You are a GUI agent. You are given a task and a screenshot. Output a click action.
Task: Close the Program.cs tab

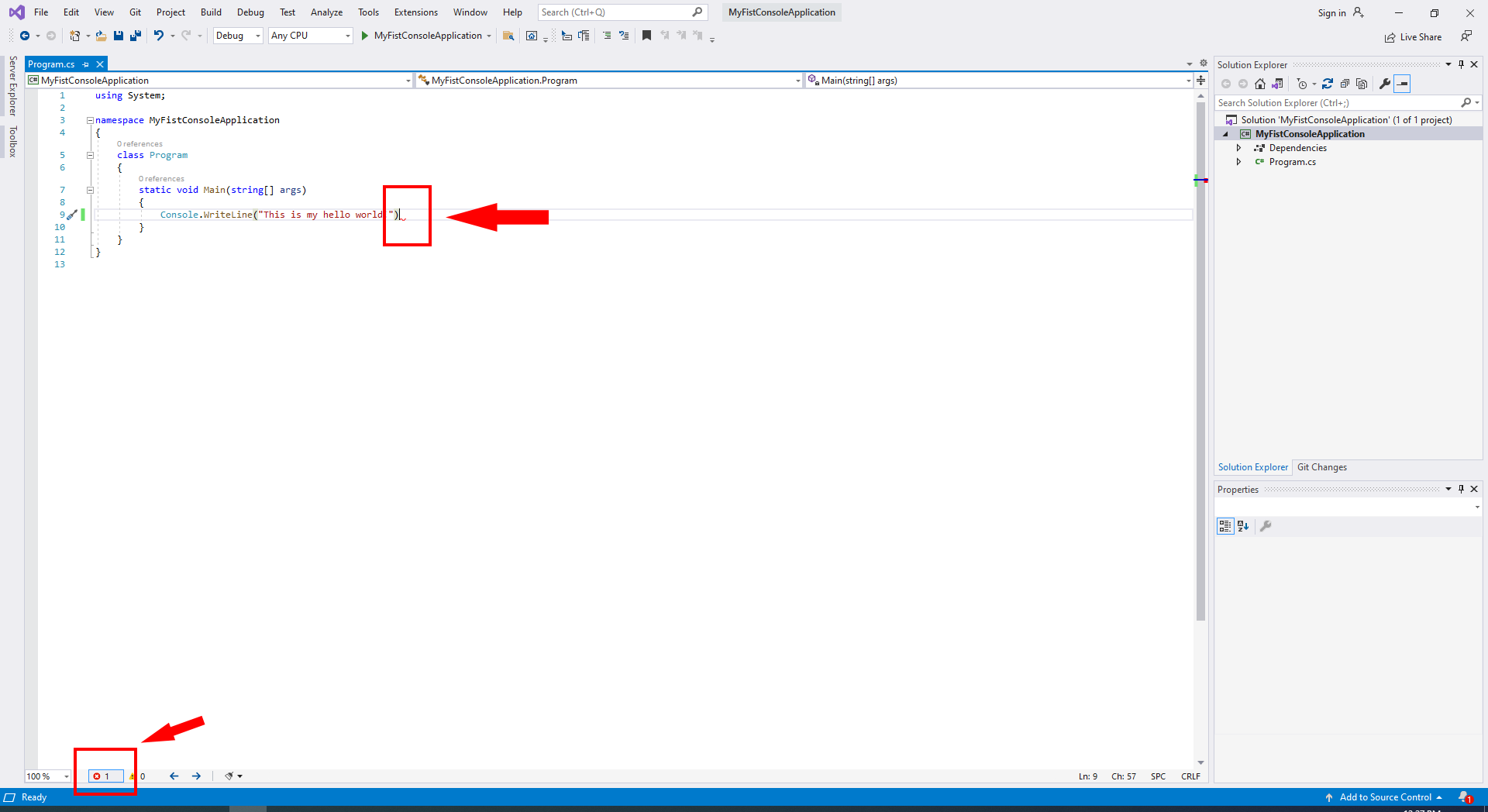click(99, 64)
